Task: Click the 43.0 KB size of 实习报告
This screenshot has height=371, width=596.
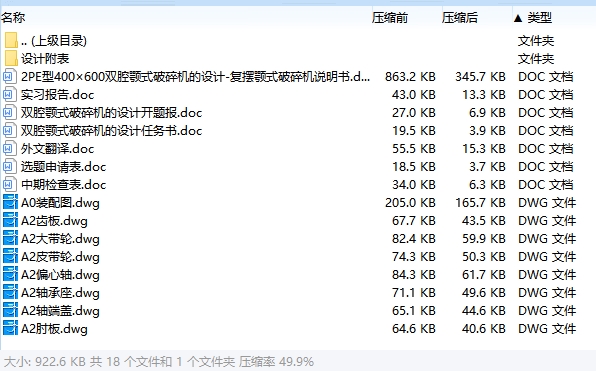Action: click(414, 95)
